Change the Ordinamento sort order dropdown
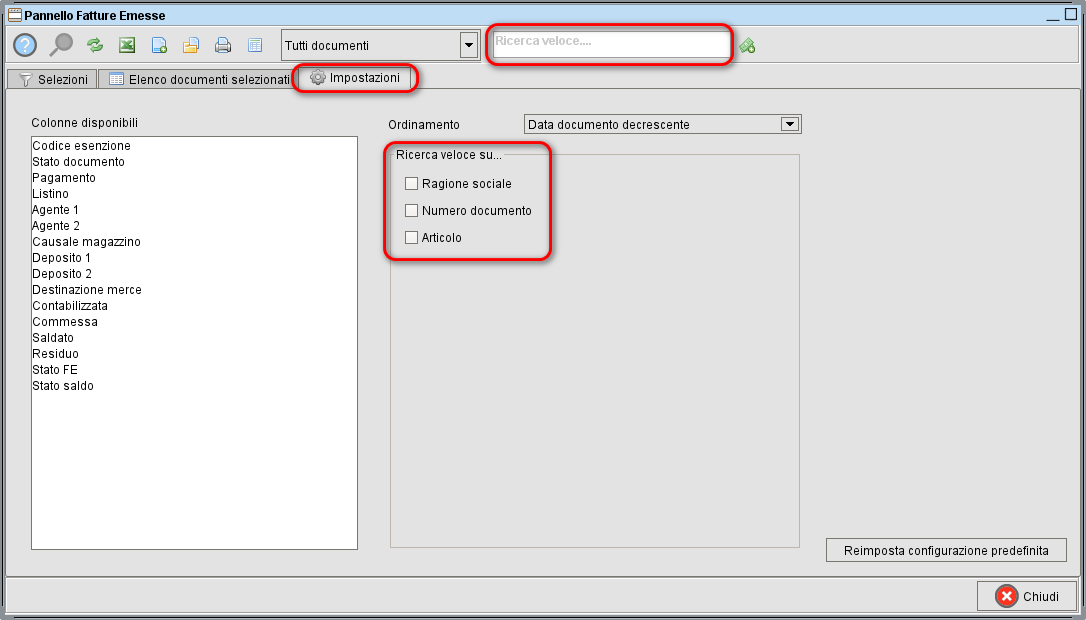The height and width of the screenshot is (620, 1086). [790, 123]
